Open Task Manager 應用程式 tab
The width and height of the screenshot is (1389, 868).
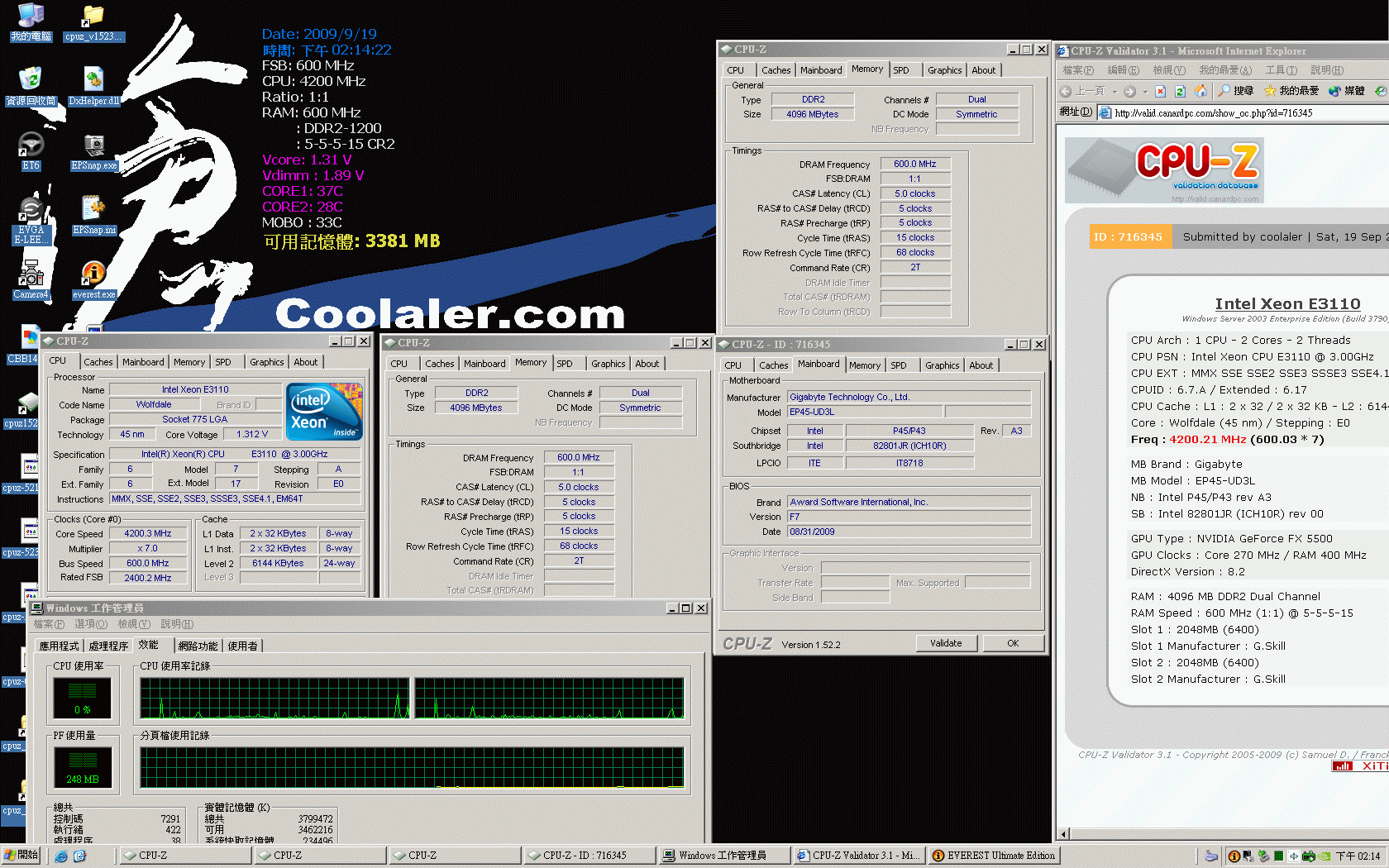click(x=59, y=646)
